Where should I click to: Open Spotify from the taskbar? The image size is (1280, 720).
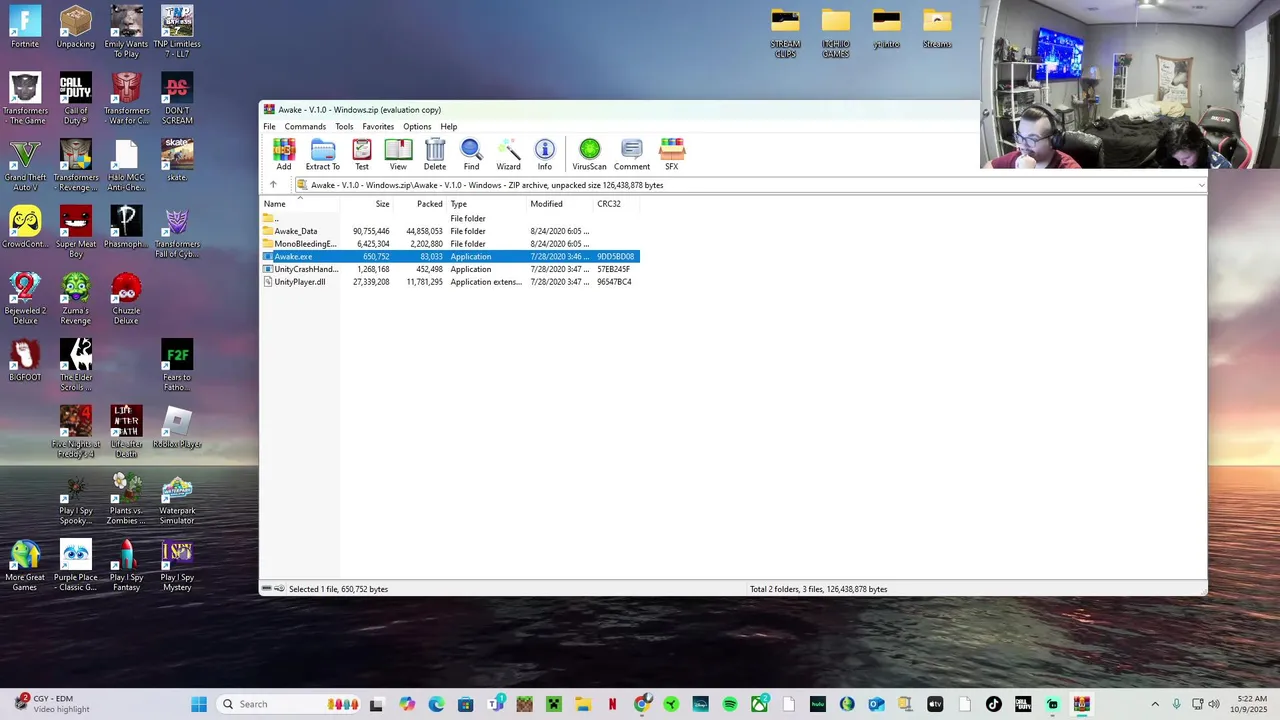pos(730,704)
